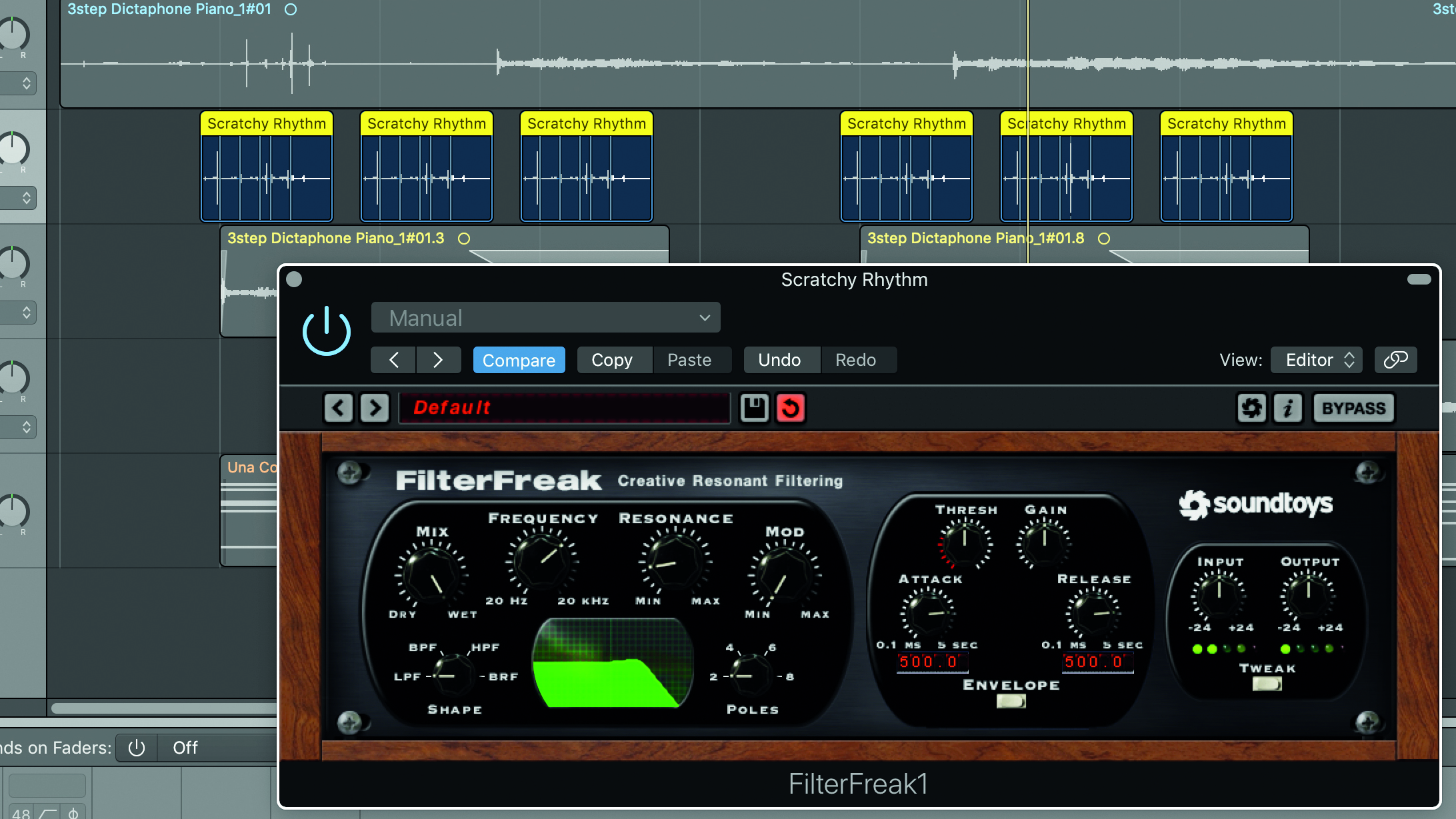1456x819 pixels.
Task: Click the green filter response display
Action: (612, 663)
